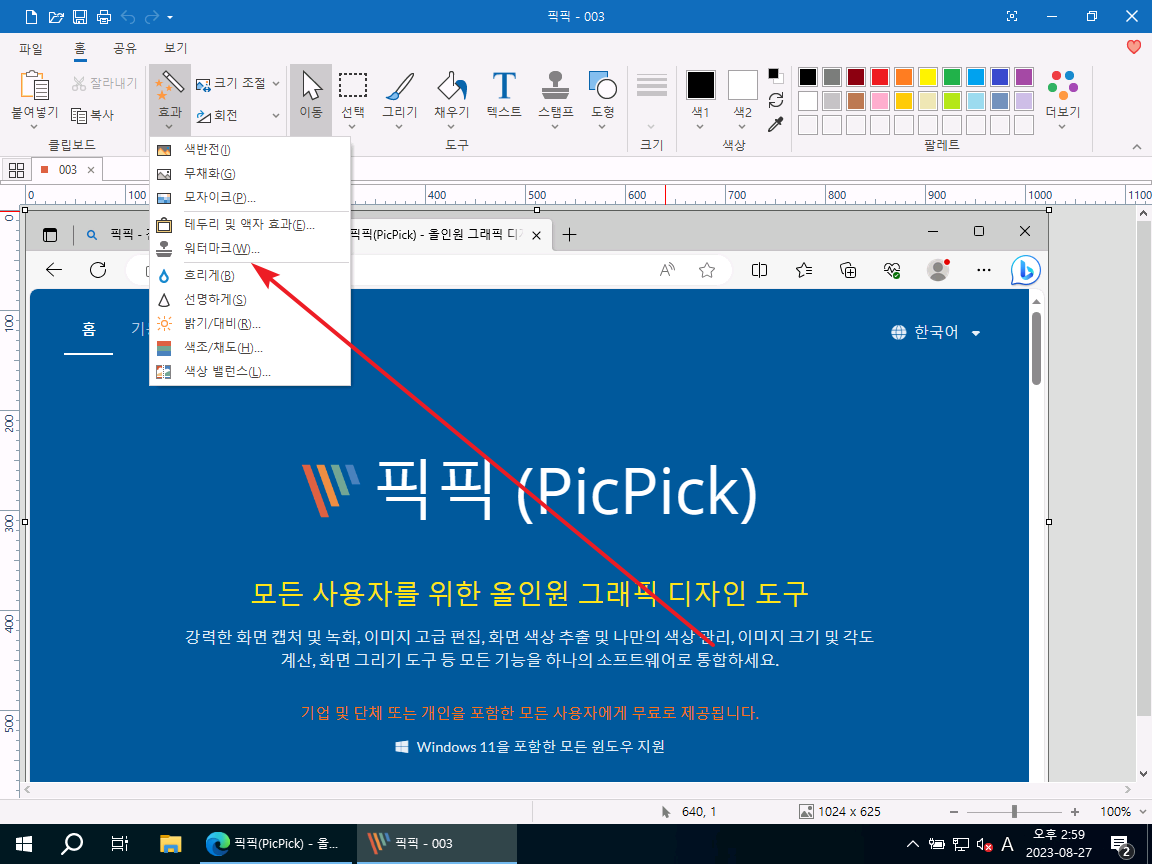Viewport: 1152px width, 864px height.
Task: Collapse the ribbon with the chevron
Action: coord(1137,146)
